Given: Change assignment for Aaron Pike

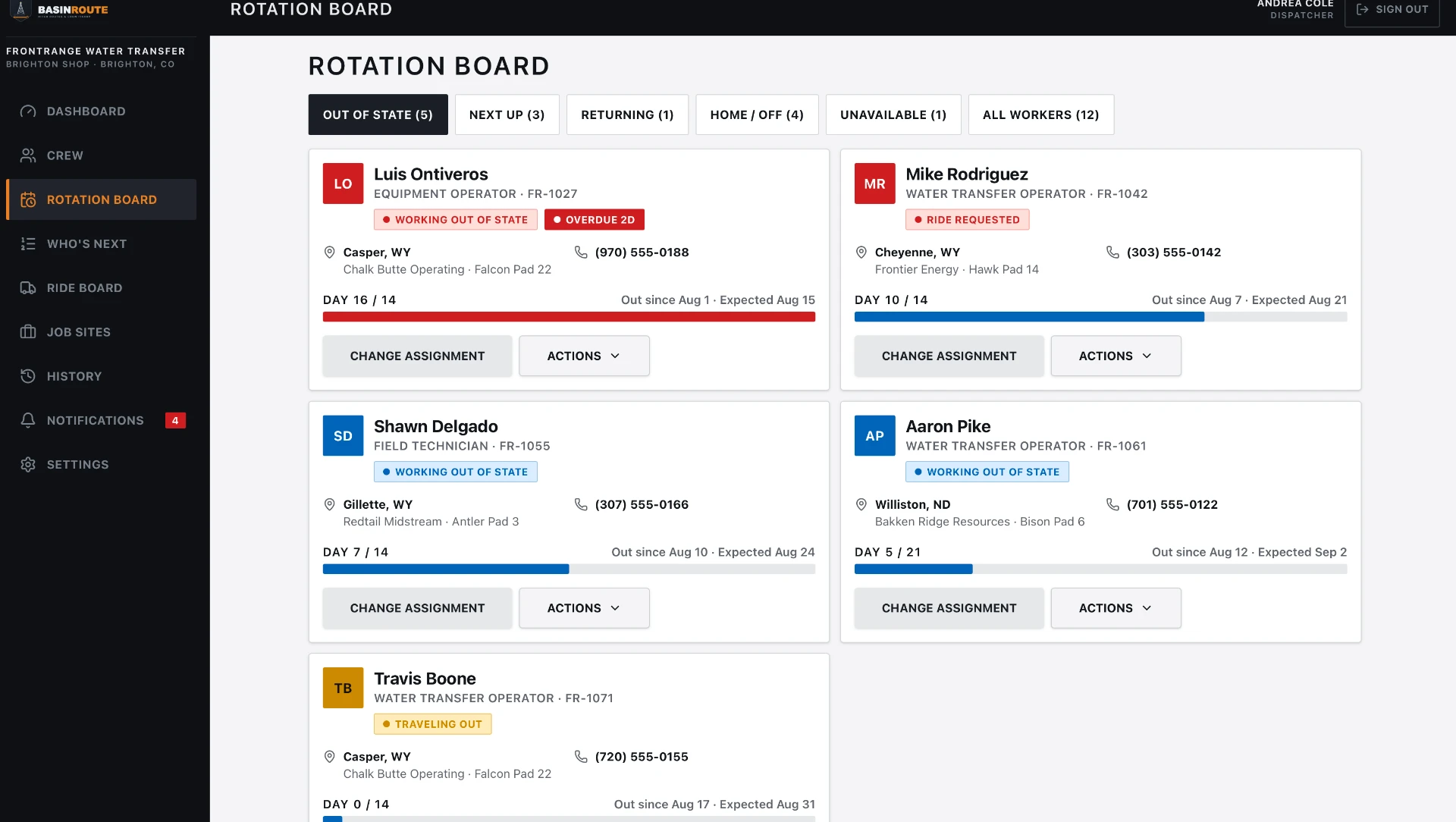Looking at the screenshot, I should (x=949, y=608).
